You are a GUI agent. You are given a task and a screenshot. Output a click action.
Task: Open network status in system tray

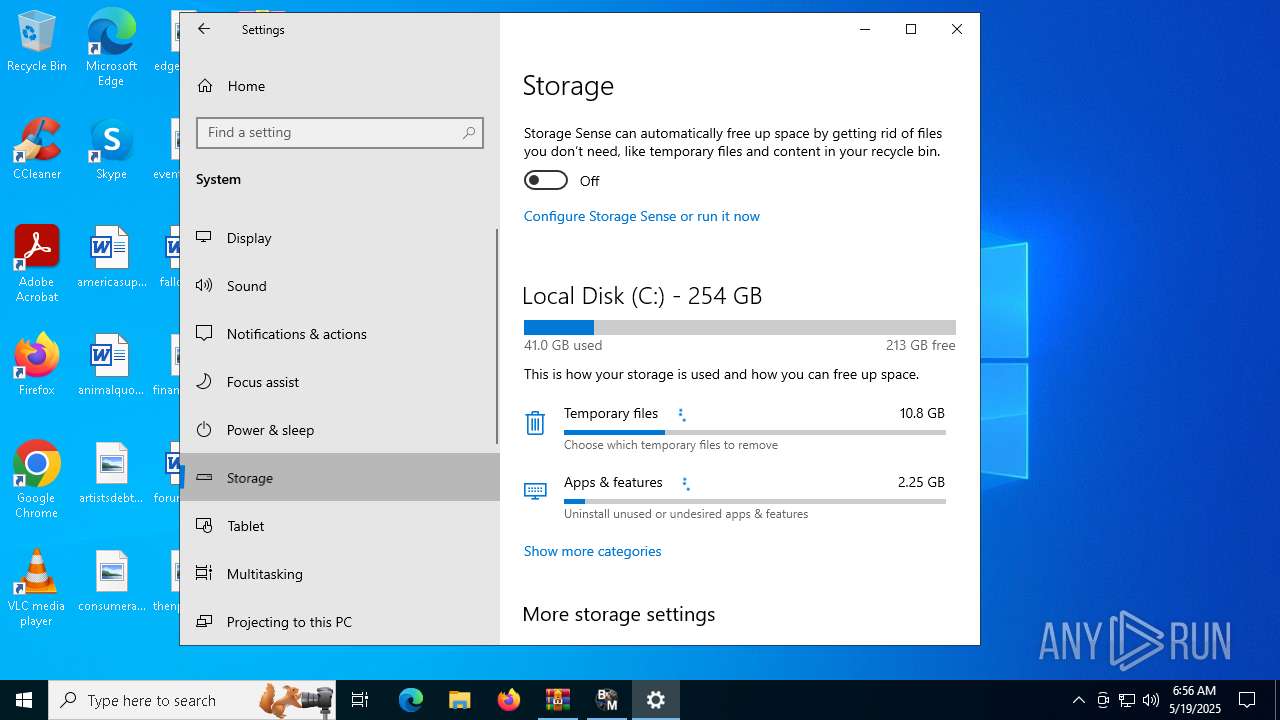(1127, 700)
